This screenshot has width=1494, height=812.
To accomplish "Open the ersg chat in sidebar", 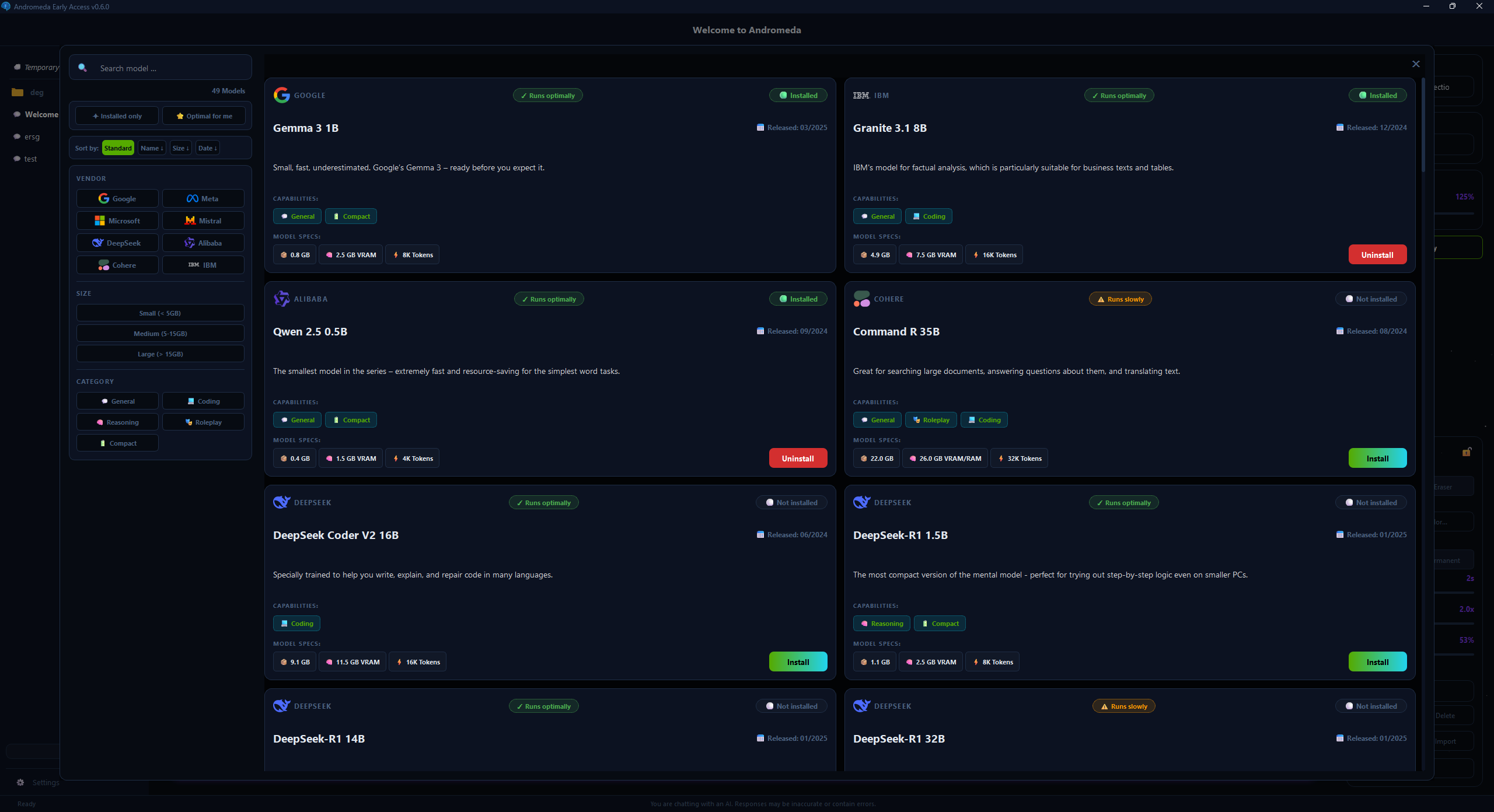I will pyautogui.click(x=32, y=136).
